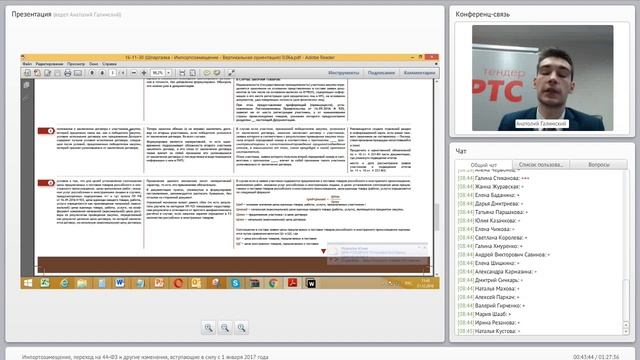
Task: Click the highlight text icon in Reader toolbar
Action: [x=217, y=73]
